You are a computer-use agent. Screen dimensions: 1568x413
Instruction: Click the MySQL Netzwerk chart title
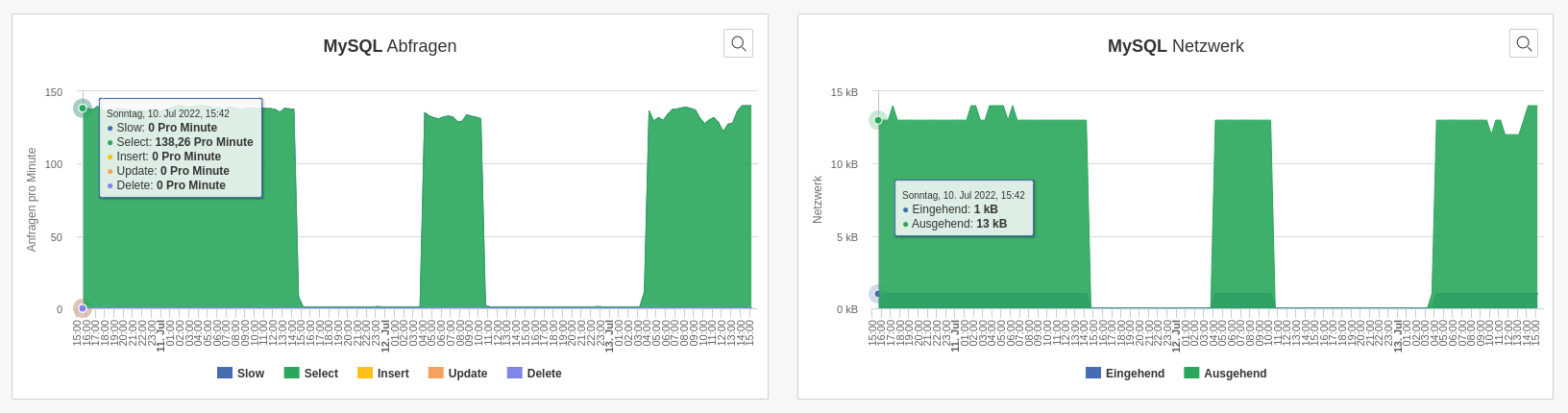point(1176,46)
